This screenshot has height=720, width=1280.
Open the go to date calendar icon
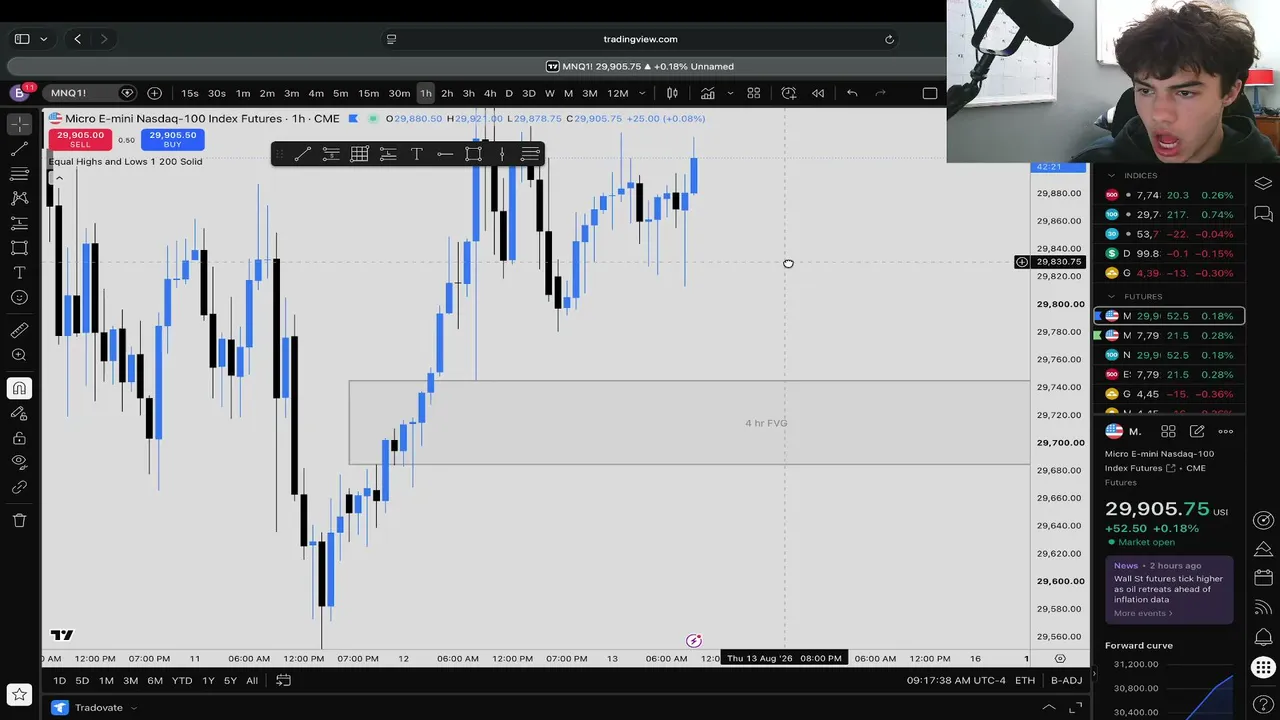point(283,681)
